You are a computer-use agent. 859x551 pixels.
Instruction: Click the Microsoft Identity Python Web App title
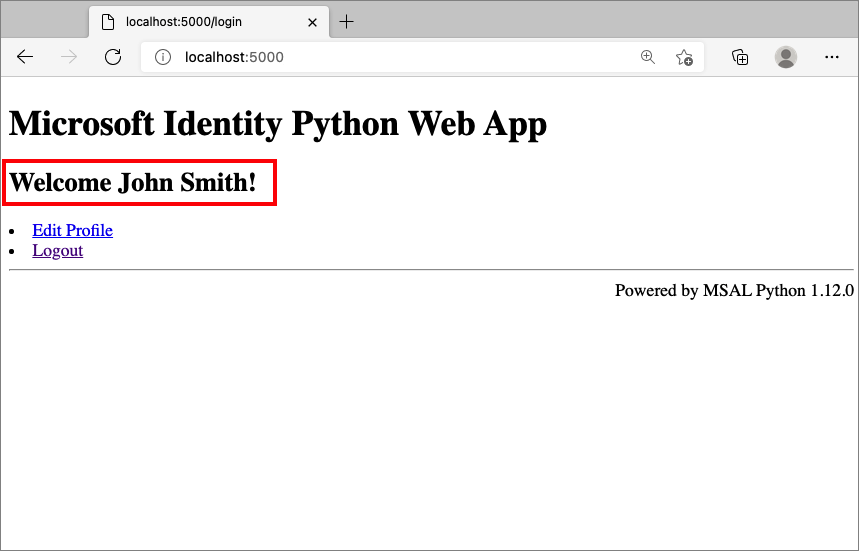pos(278,124)
